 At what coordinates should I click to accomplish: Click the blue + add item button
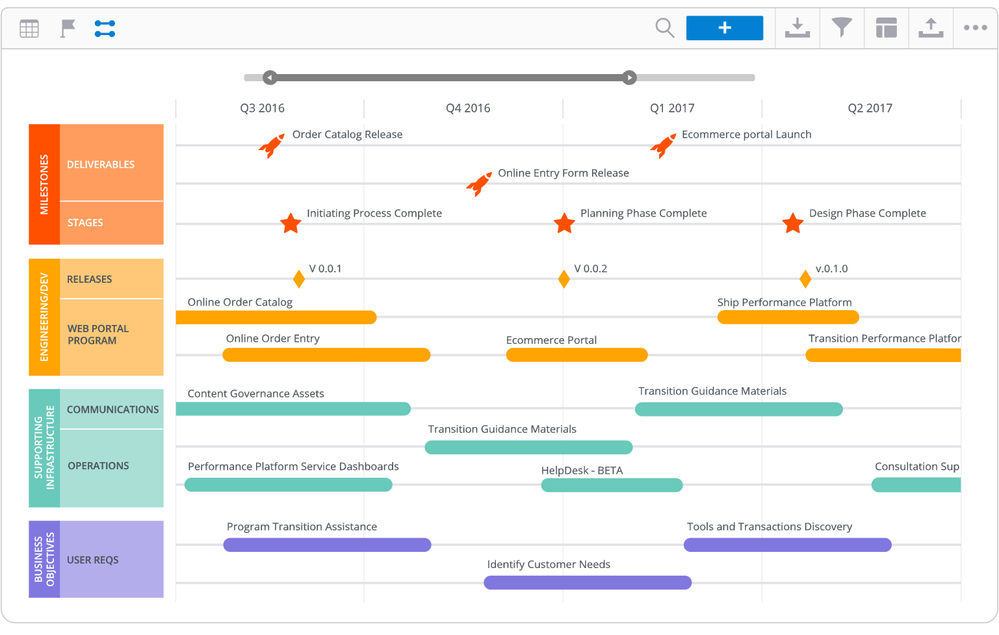tap(724, 27)
